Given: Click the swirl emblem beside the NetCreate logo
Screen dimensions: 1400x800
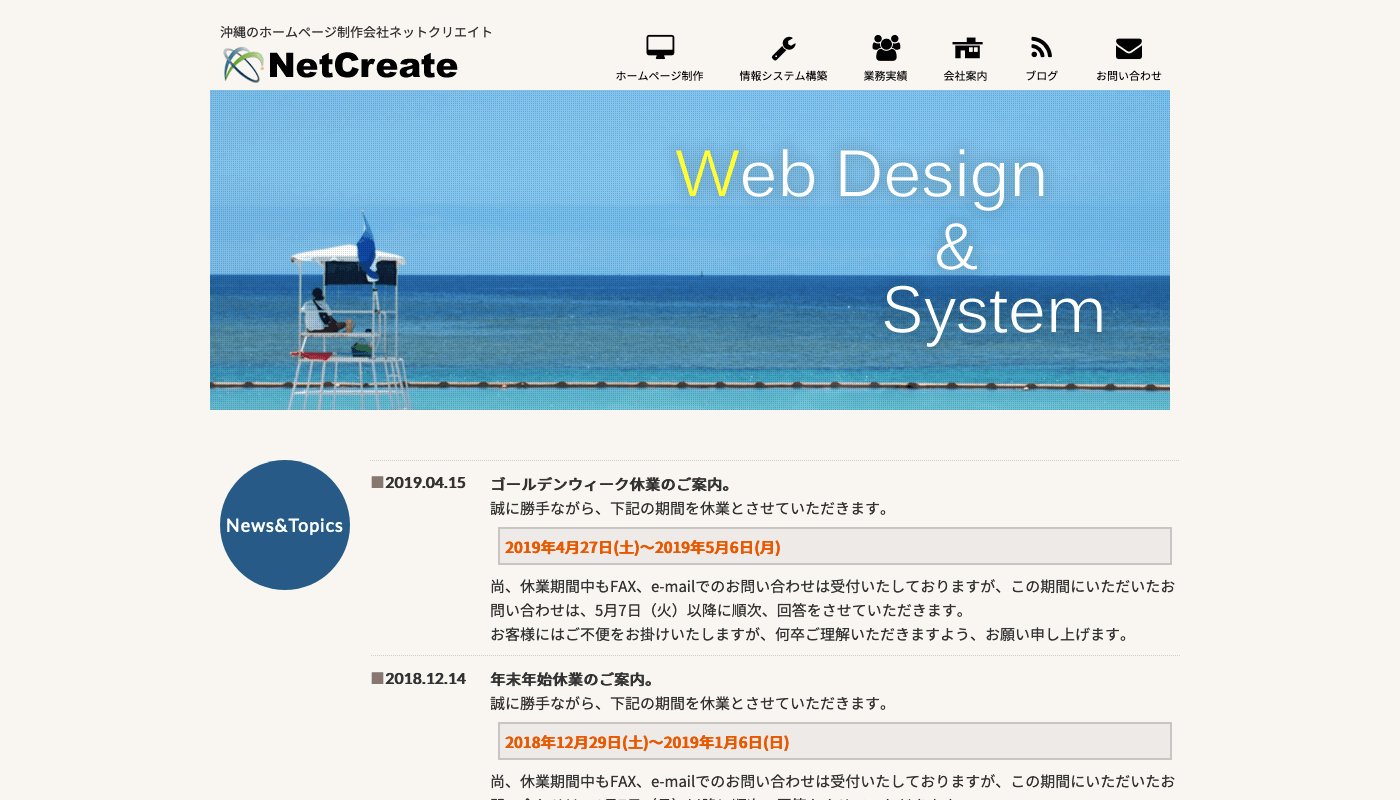Looking at the screenshot, I should click(243, 65).
